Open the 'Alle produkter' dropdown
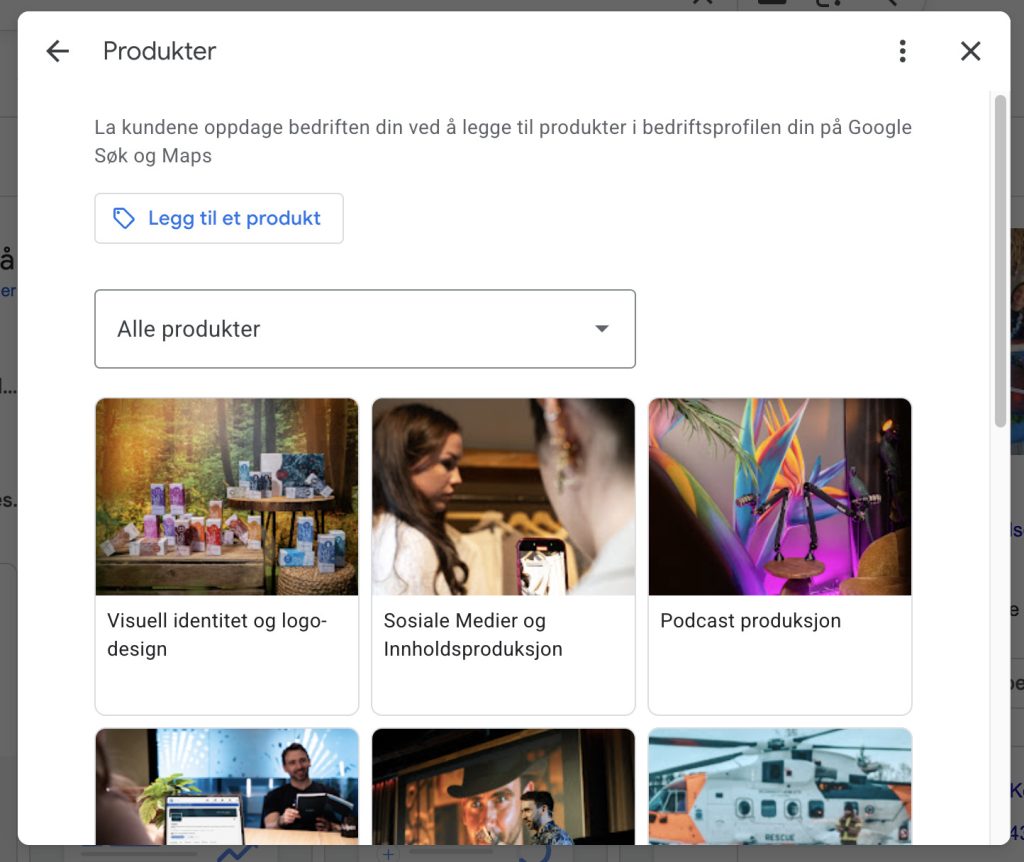 (365, 328)
